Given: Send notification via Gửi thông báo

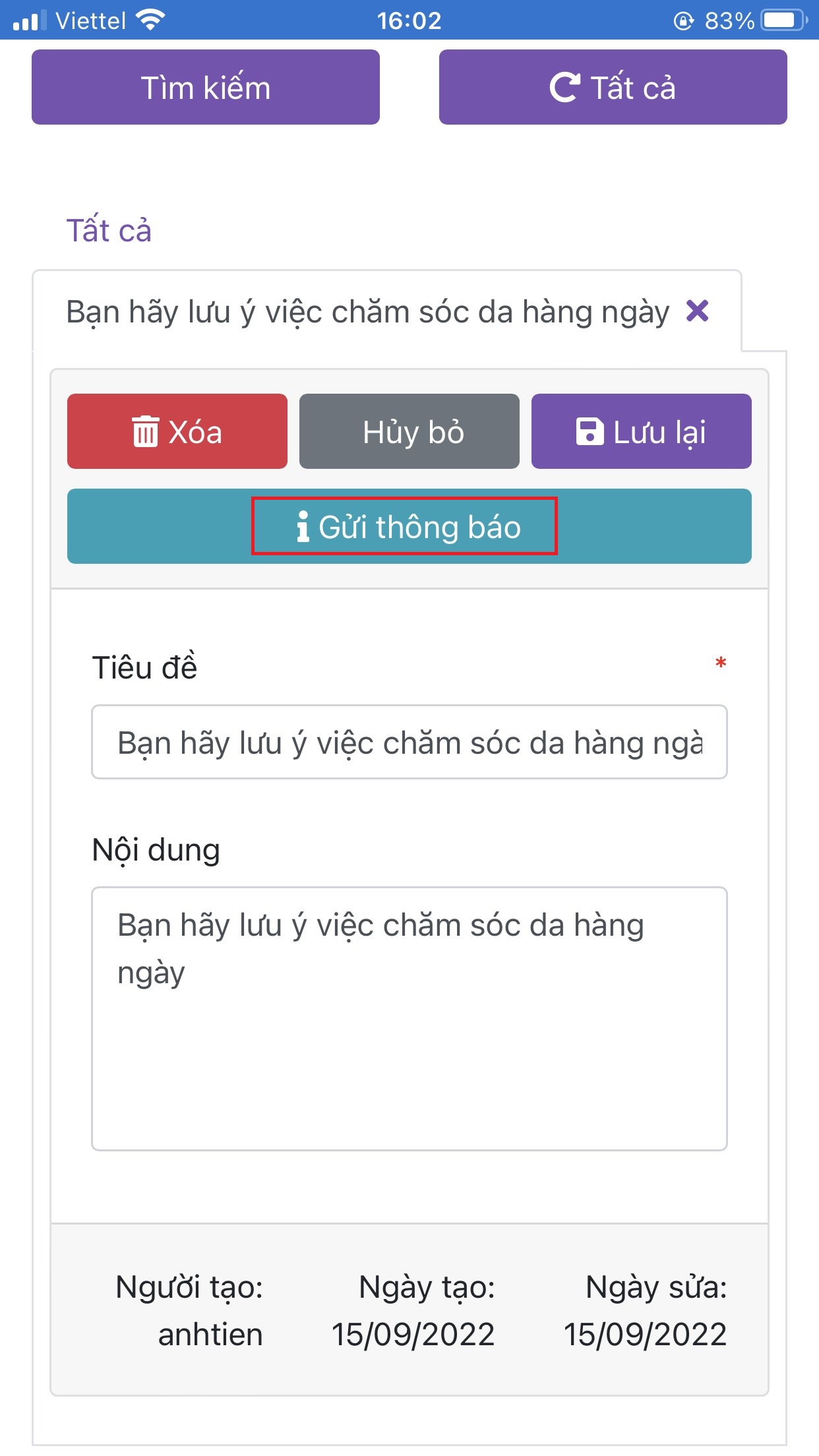Looking at the screenshot, I should point(409,526).
